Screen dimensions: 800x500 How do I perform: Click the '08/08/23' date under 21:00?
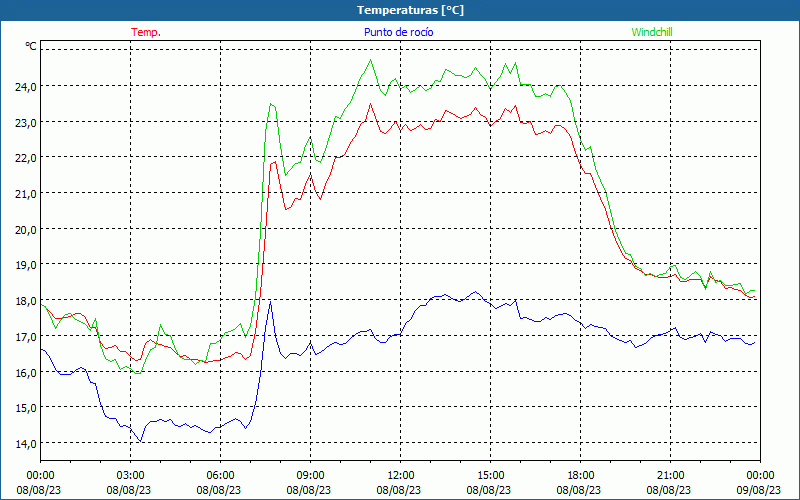coord(669,490)
